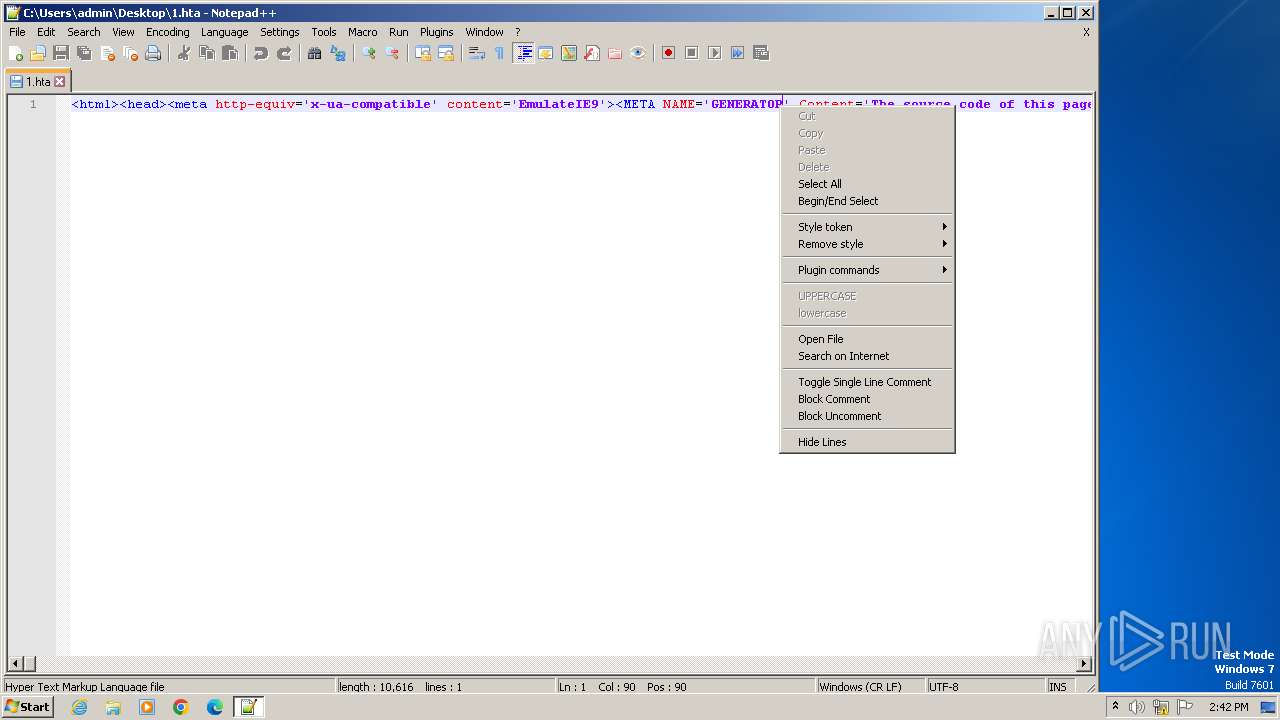Open the Language menu
The image size is (1280, 720).
point(224,32)
